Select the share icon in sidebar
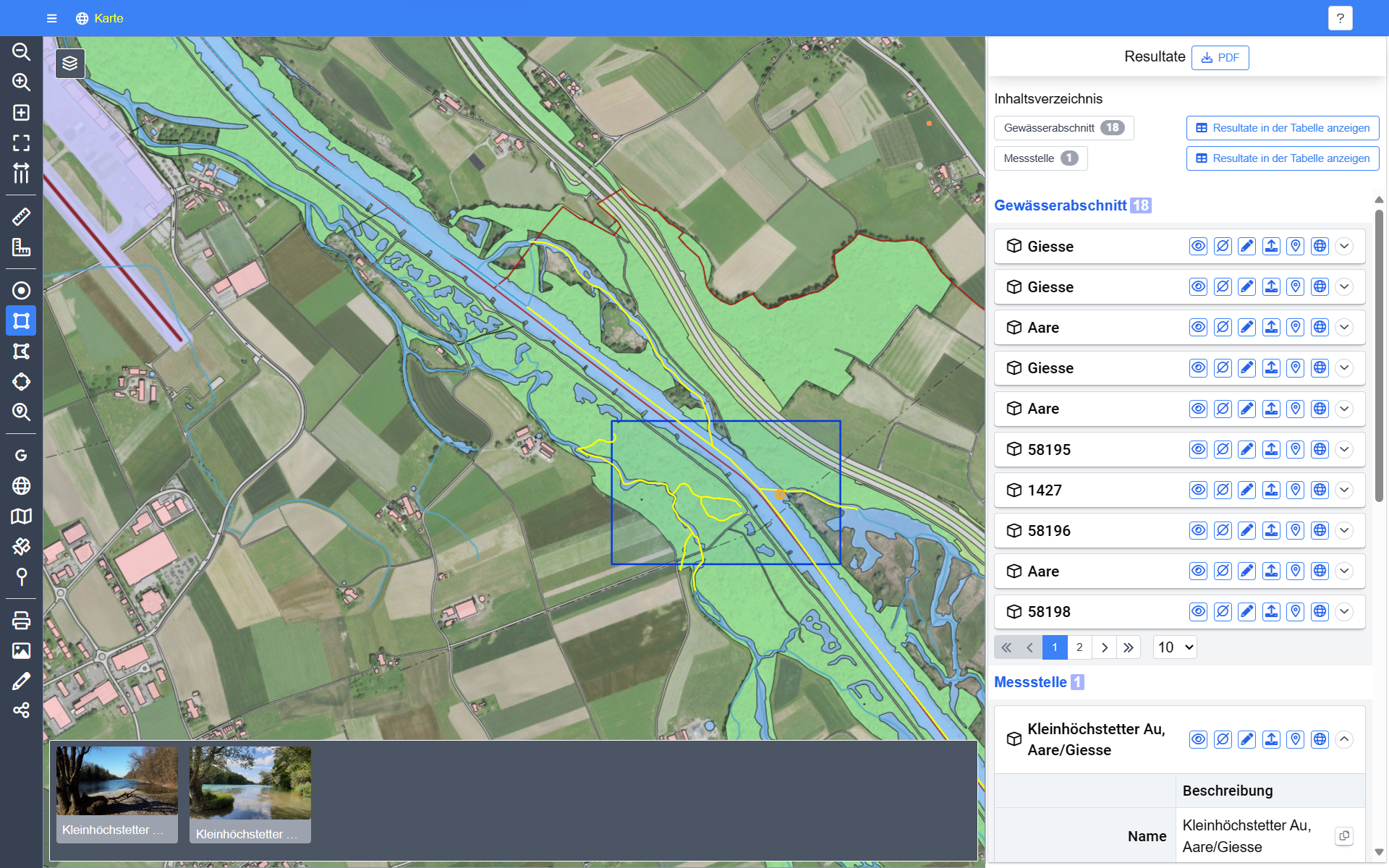This screenshot has height=868, width=1389. pos(21,710)
